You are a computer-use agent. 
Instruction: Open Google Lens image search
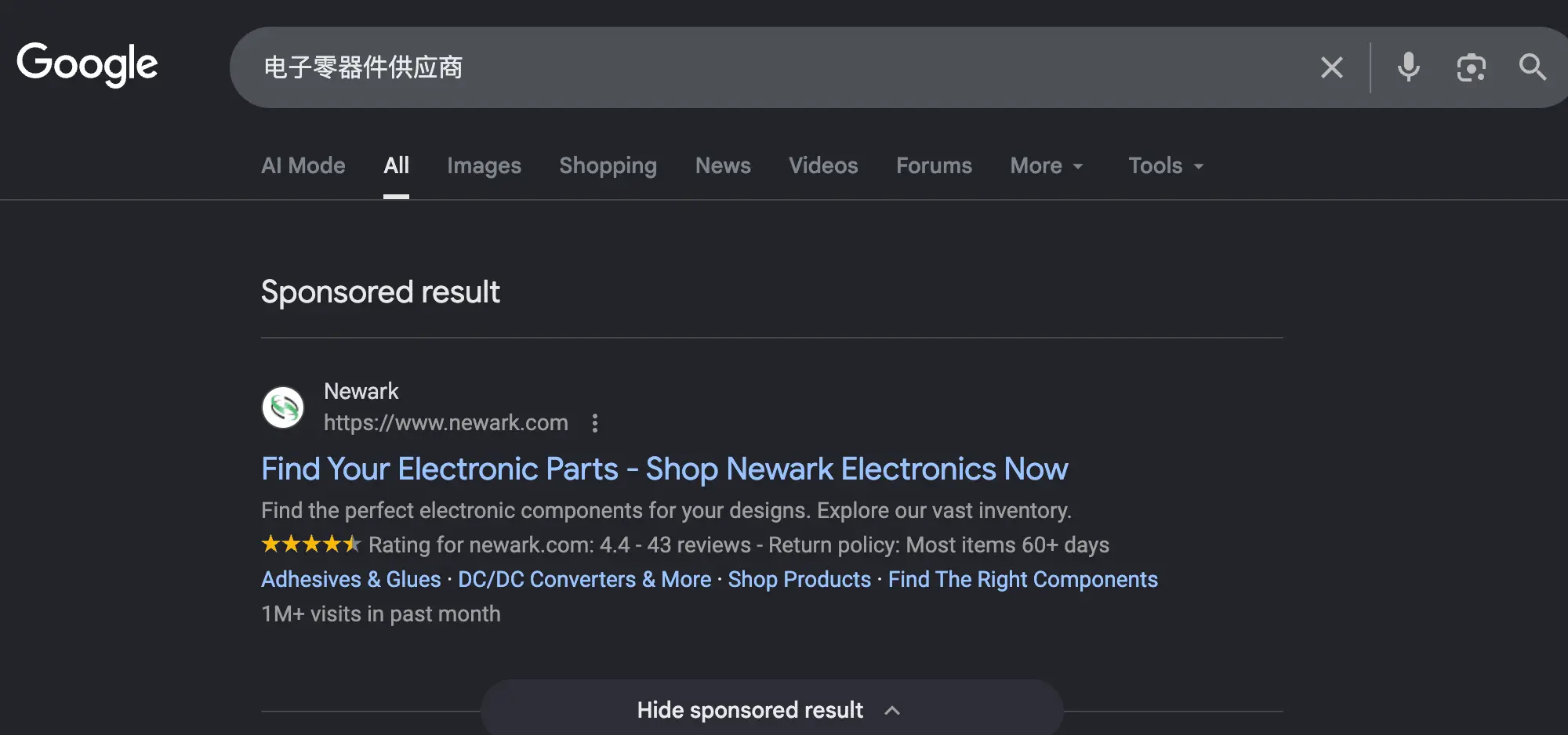1472,67
